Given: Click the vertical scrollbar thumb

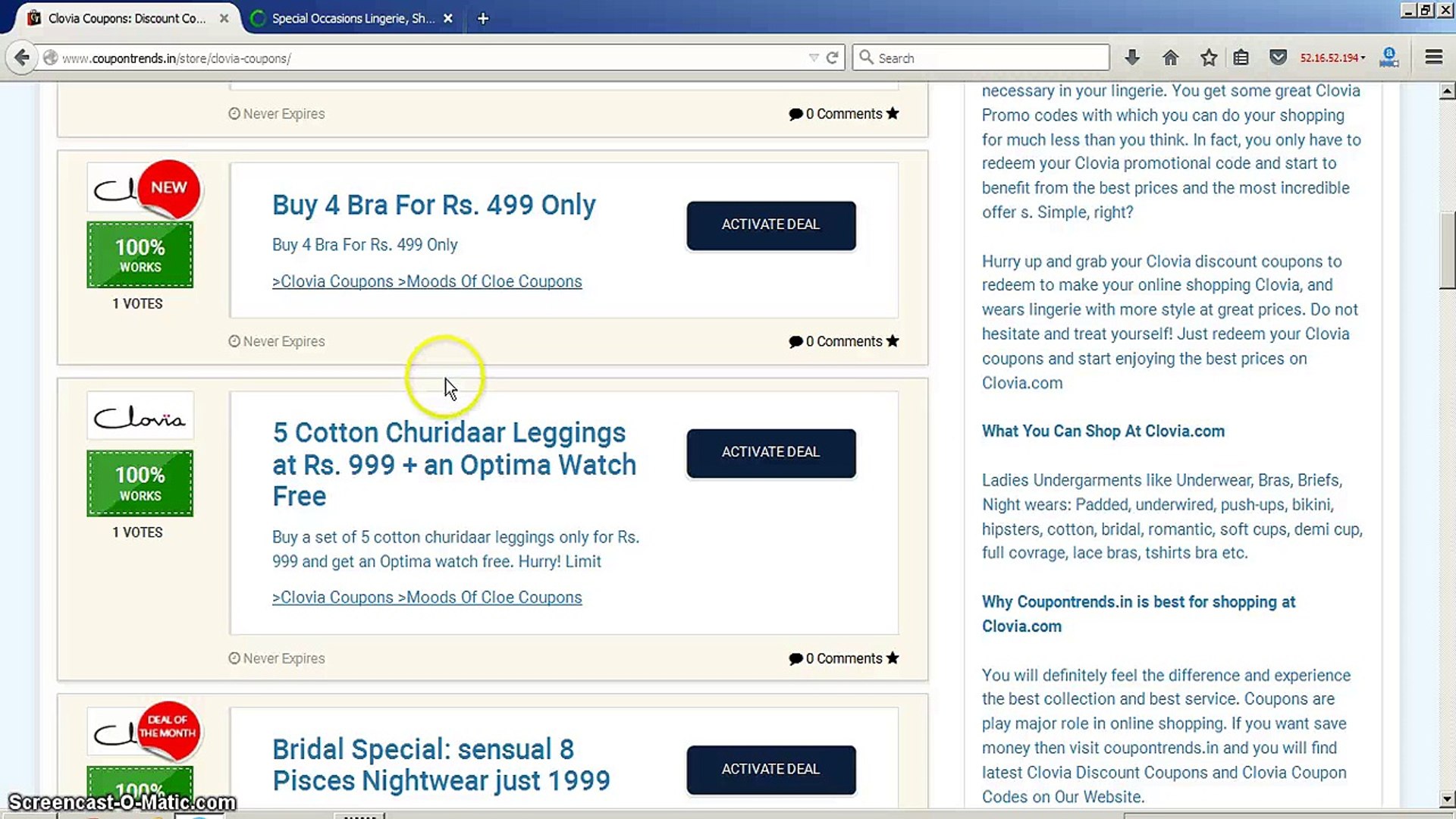Looking at the screenshot, I should pyautogui.click(x=1447, y=251).
